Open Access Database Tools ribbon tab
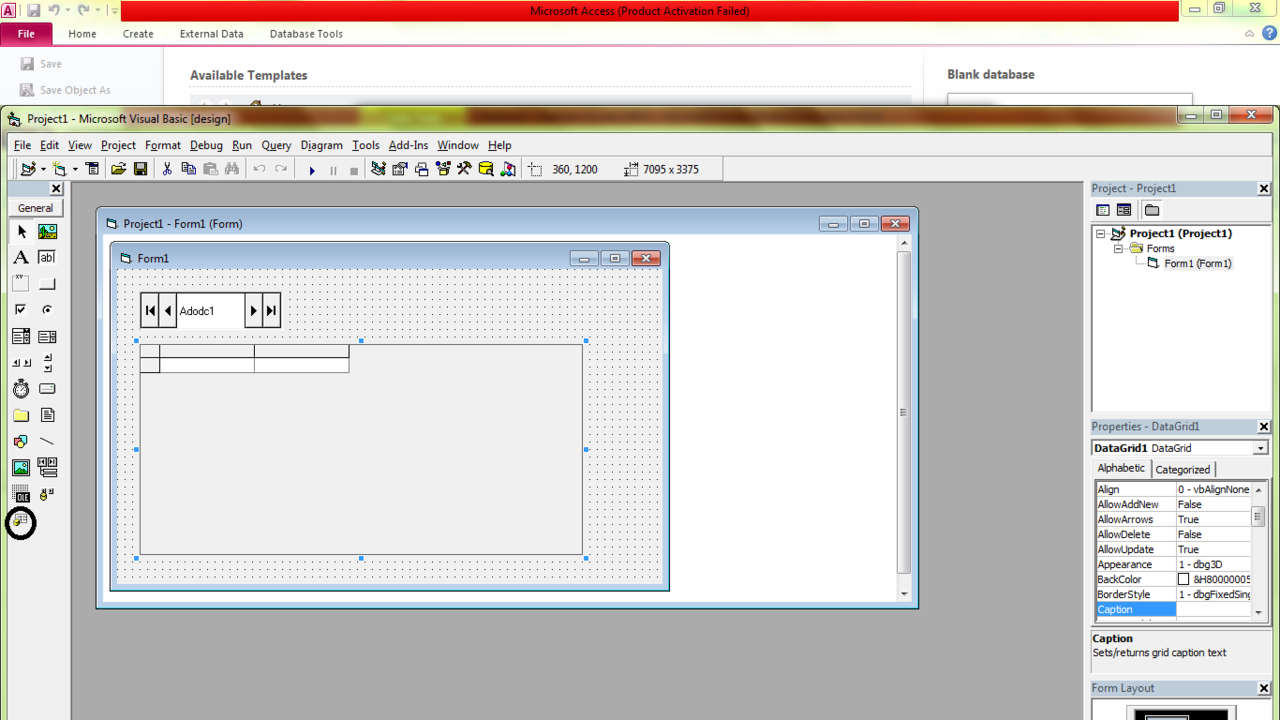 pos(306,33)
